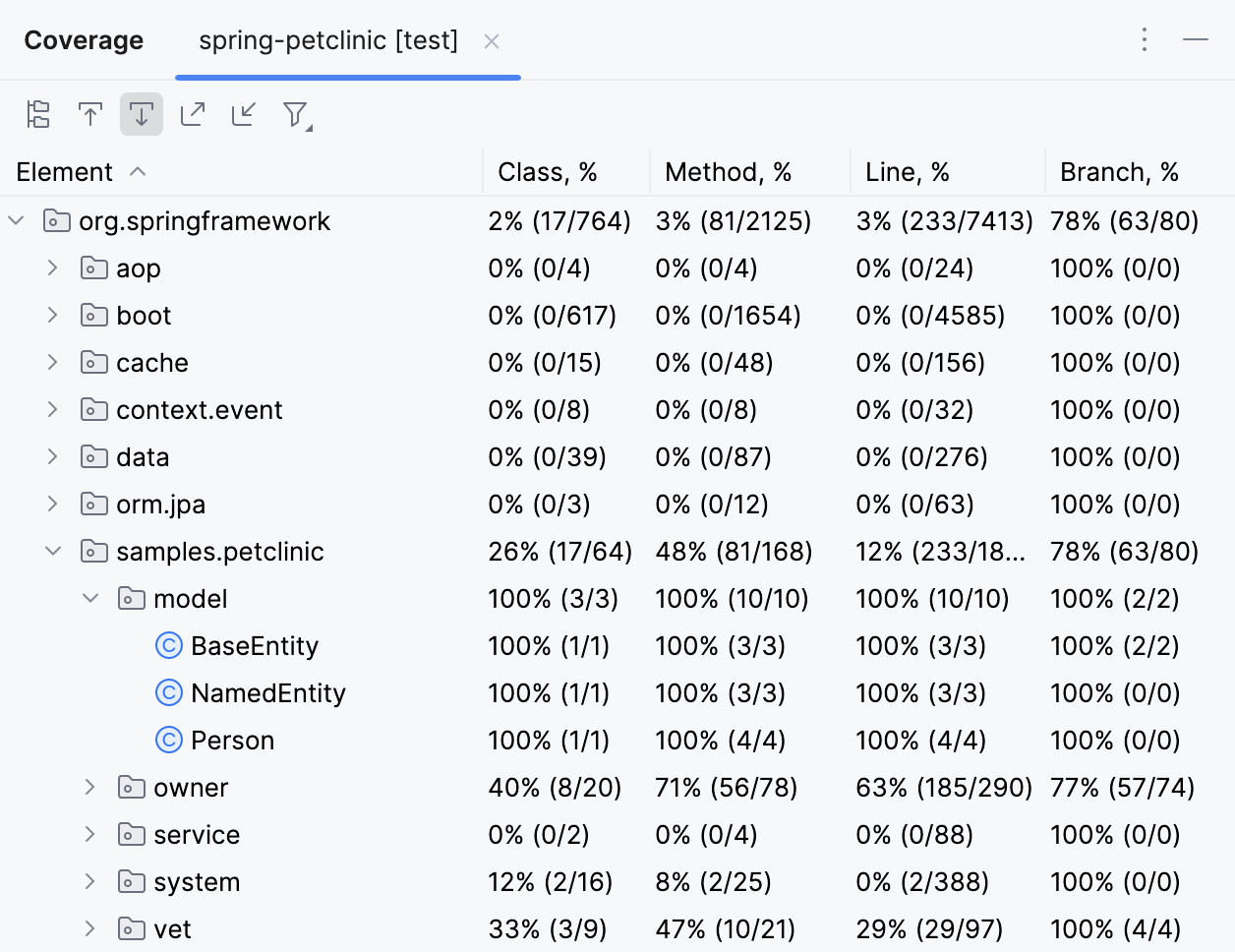Generate coverage report via export arrow icon
This screenshot has width=1235, height=952.
(193, 114)
